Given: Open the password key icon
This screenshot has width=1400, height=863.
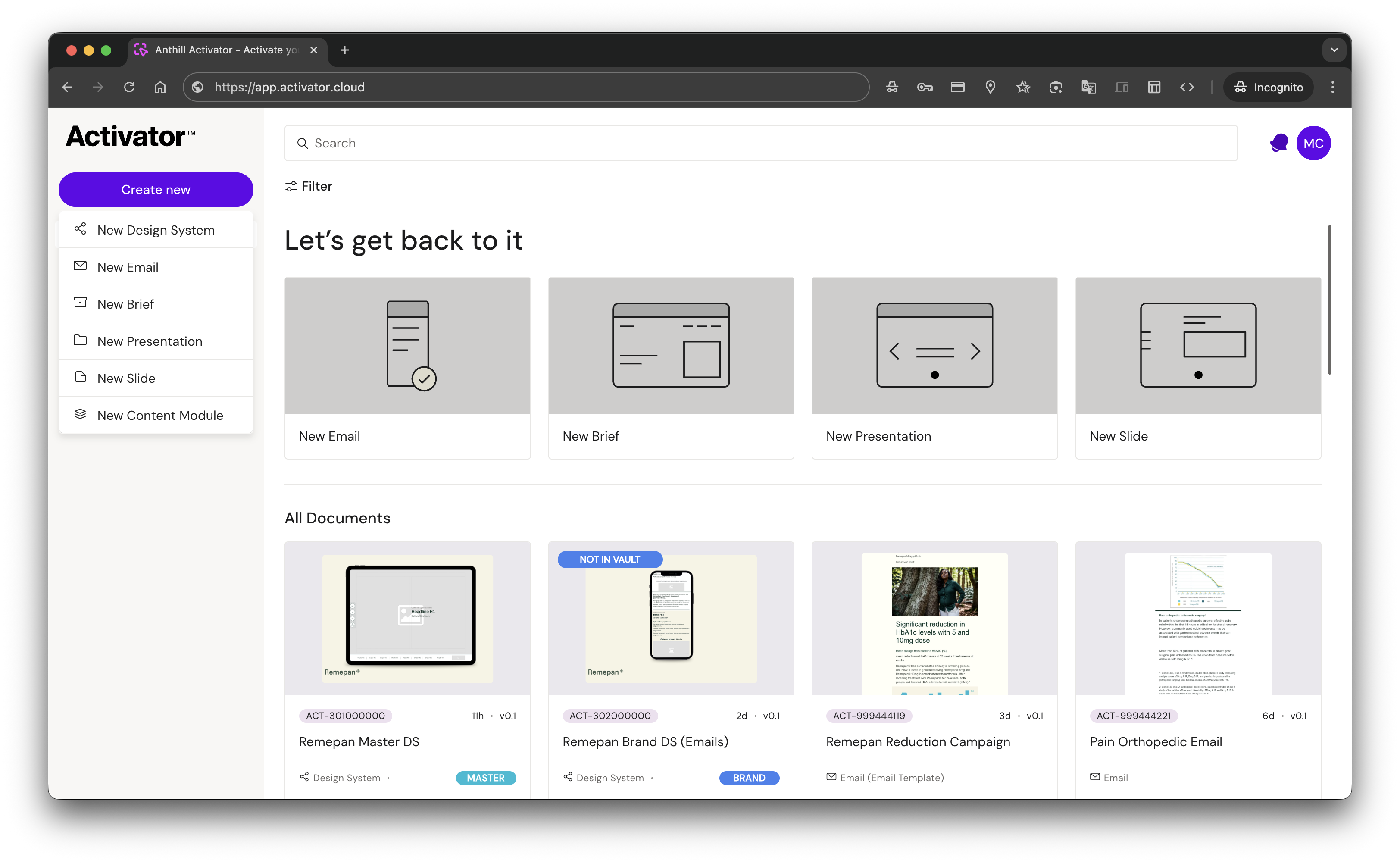Looking at the screenshot, I should click(925, 88).
